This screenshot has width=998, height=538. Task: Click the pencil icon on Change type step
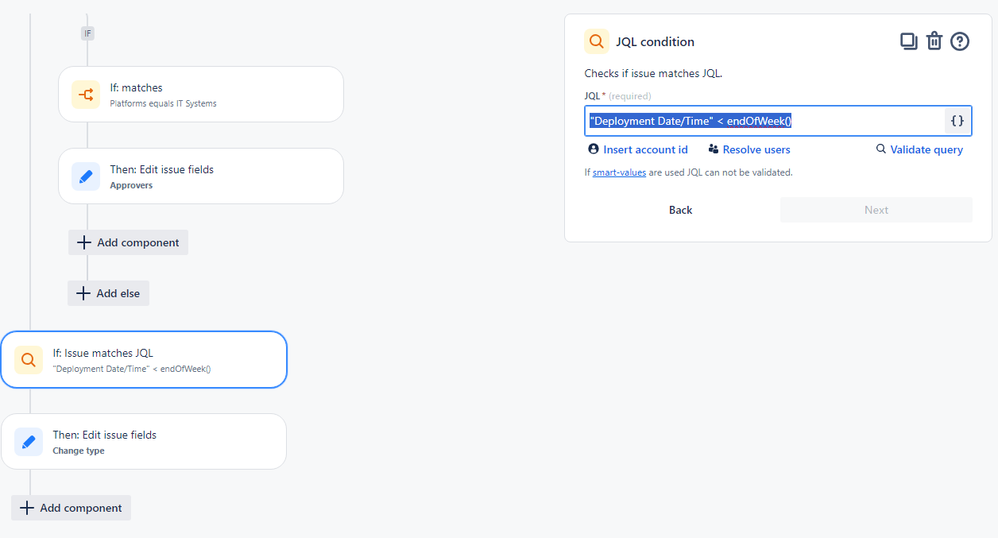[x=28, y=442]
